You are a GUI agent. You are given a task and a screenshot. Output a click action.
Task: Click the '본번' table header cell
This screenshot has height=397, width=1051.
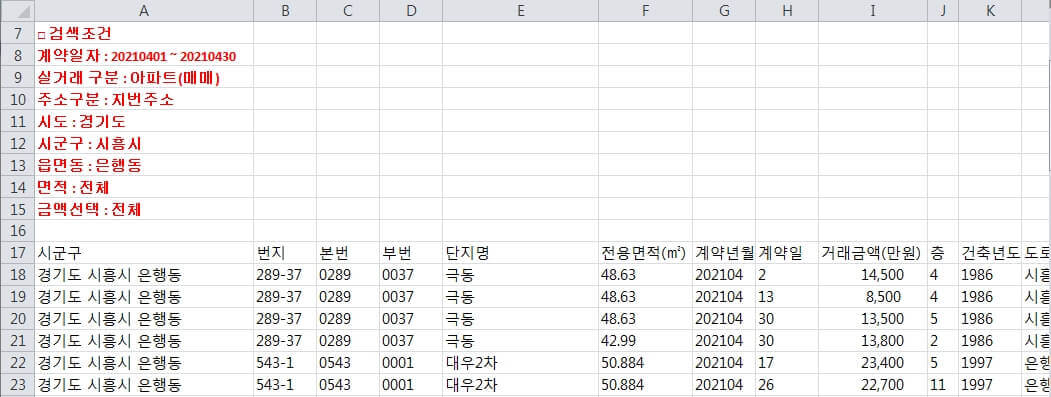pyautogui.click(x=348, y=253)
